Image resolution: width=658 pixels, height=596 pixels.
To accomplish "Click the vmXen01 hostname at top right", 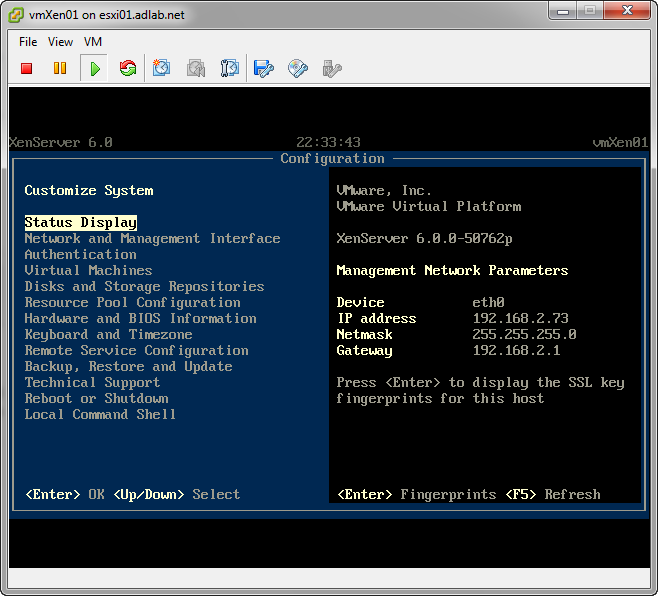I will pos(620,142).
